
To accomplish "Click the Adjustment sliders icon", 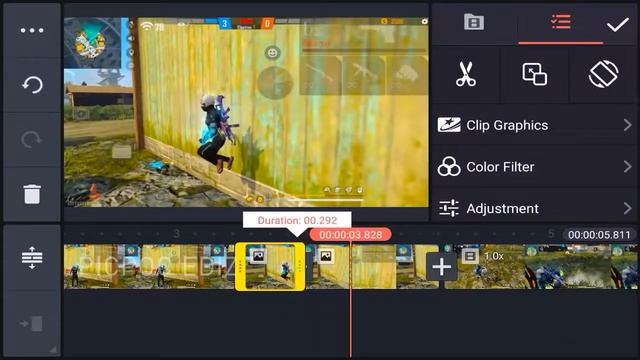I will pyautogui.click(x=449, y=208).
